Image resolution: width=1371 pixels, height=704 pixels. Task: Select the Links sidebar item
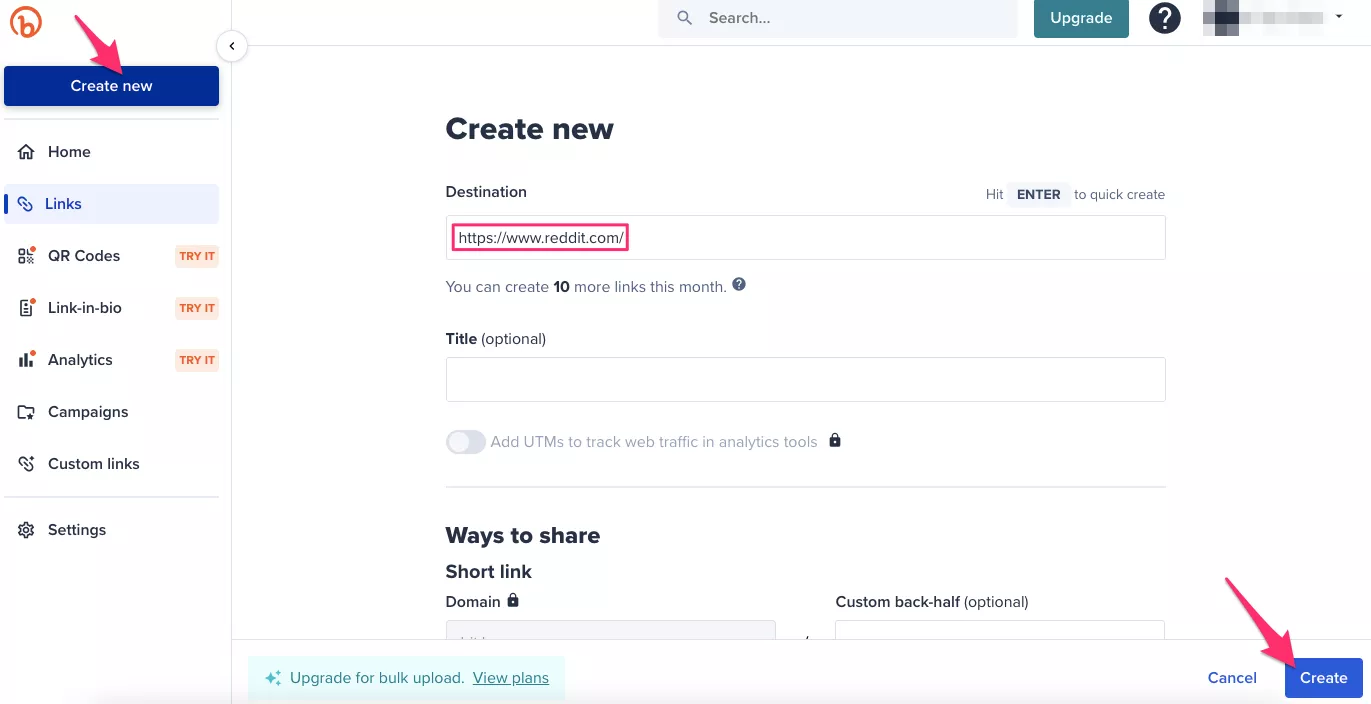pos(111,204)
